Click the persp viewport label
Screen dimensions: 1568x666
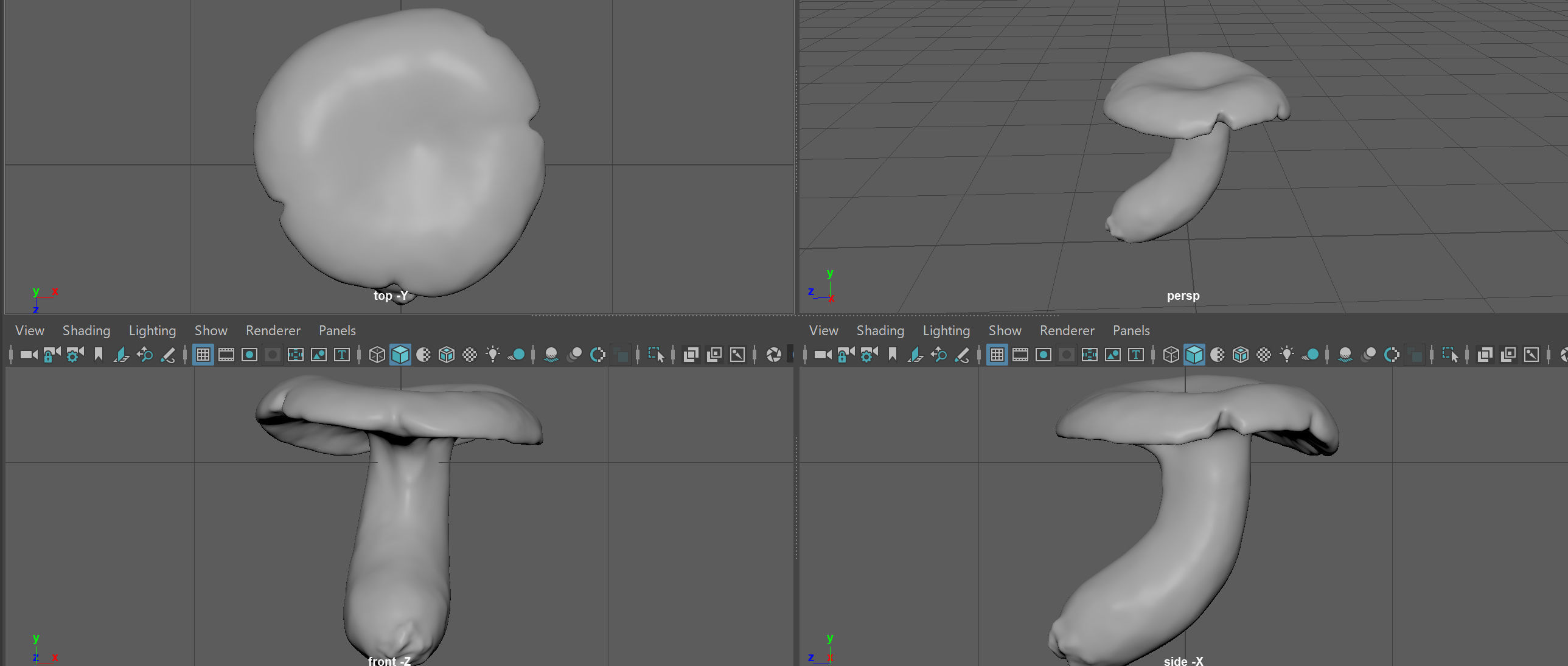pos(1183,296)
